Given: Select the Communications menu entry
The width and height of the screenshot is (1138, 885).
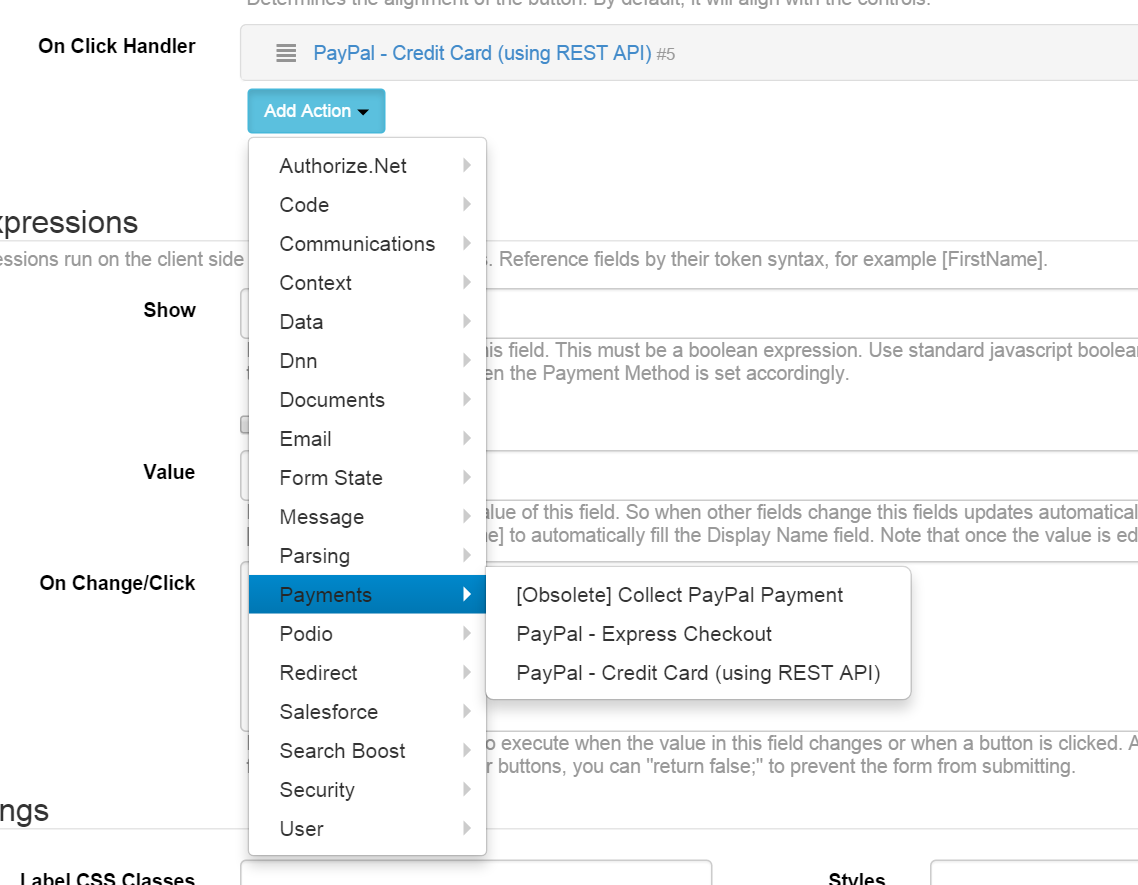Looking at the screenshot, I should (x=357, y=244).
